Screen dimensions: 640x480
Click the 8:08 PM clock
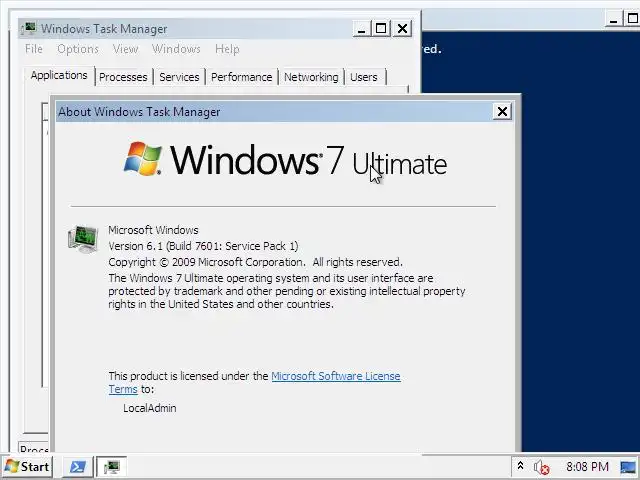click(x=587, y=467)
